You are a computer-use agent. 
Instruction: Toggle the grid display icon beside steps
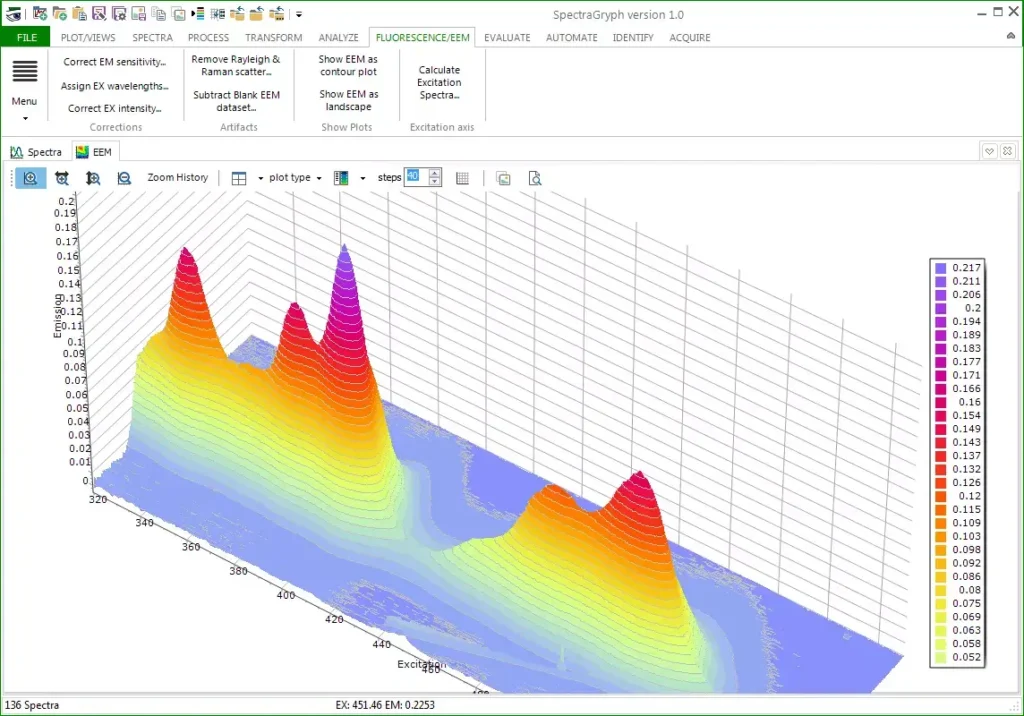click(462, 178)
